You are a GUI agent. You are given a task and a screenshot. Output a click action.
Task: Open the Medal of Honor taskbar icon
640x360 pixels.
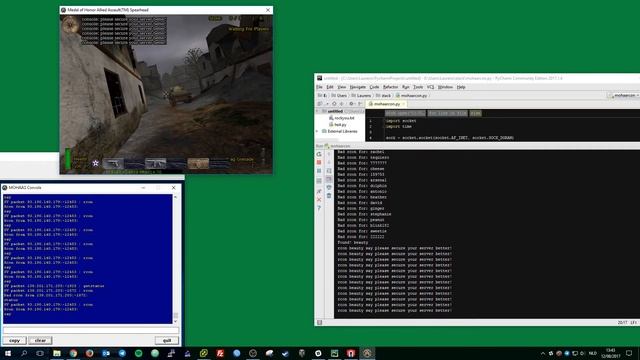pyautogui.click(x=367, y=353)
